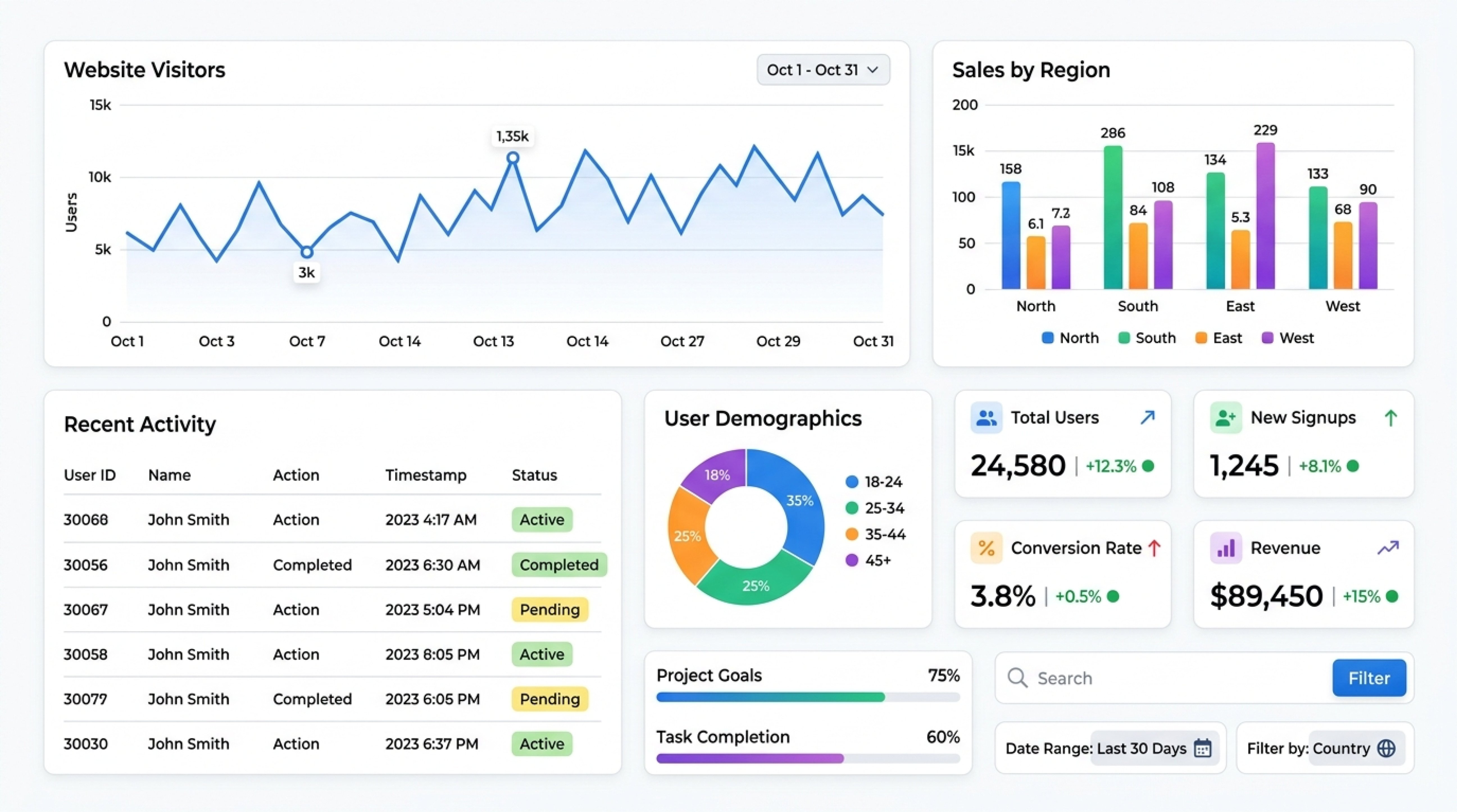Image resolution: width=1457 pixels, height=812 pixels.
Task: Click the 229 purple bar in East group
Action: point(1266,215)
